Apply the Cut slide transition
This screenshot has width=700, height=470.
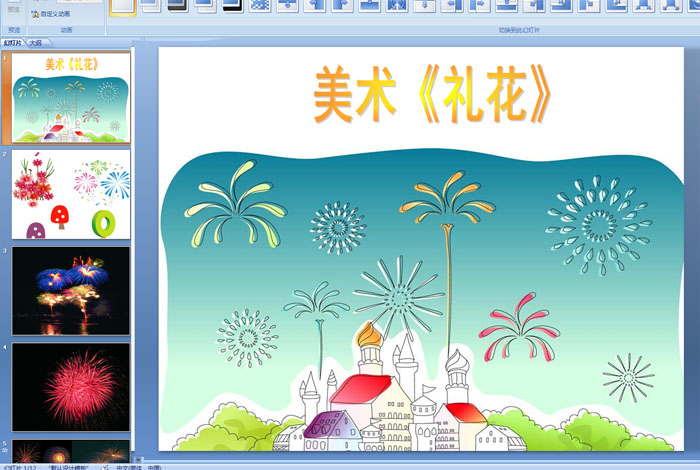[x=205, y=5]
